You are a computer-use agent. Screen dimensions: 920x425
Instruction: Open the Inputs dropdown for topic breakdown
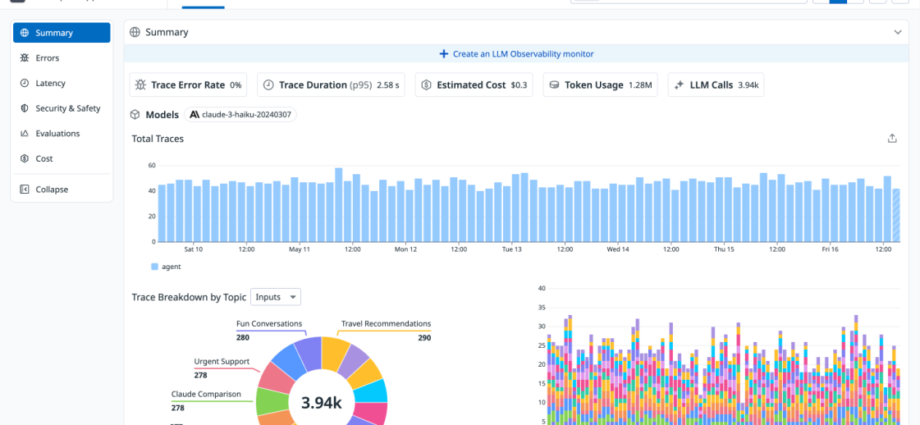pyautogui.click(x=276, y=297)
